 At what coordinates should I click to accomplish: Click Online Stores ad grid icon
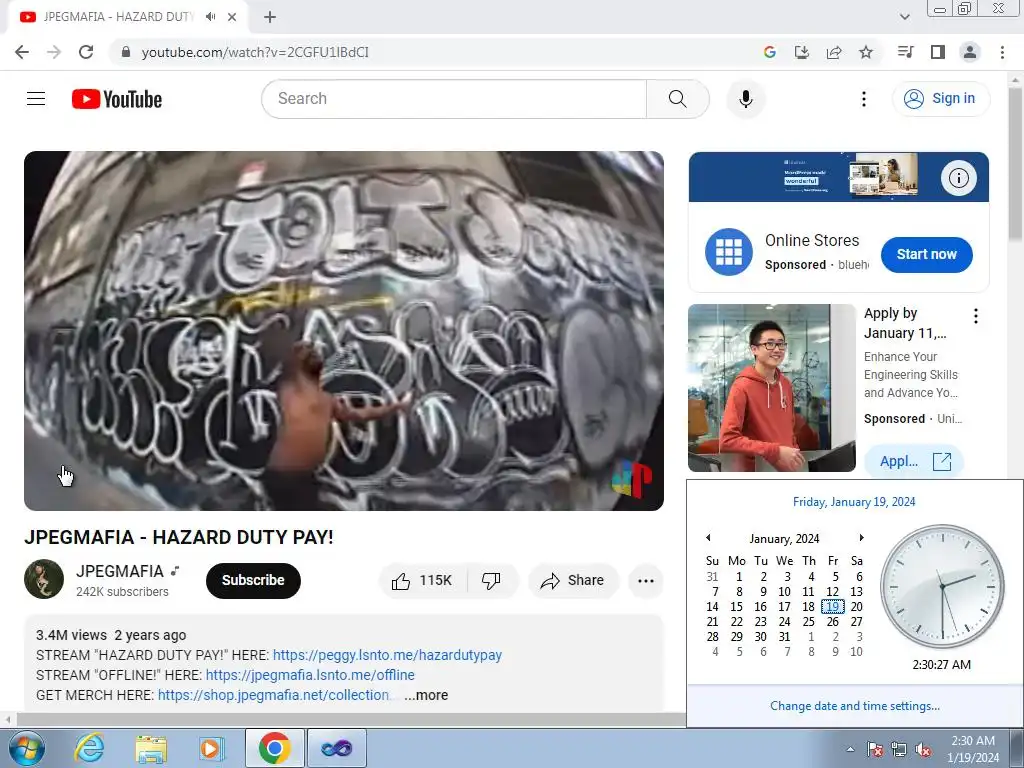(x=729, y=252)
